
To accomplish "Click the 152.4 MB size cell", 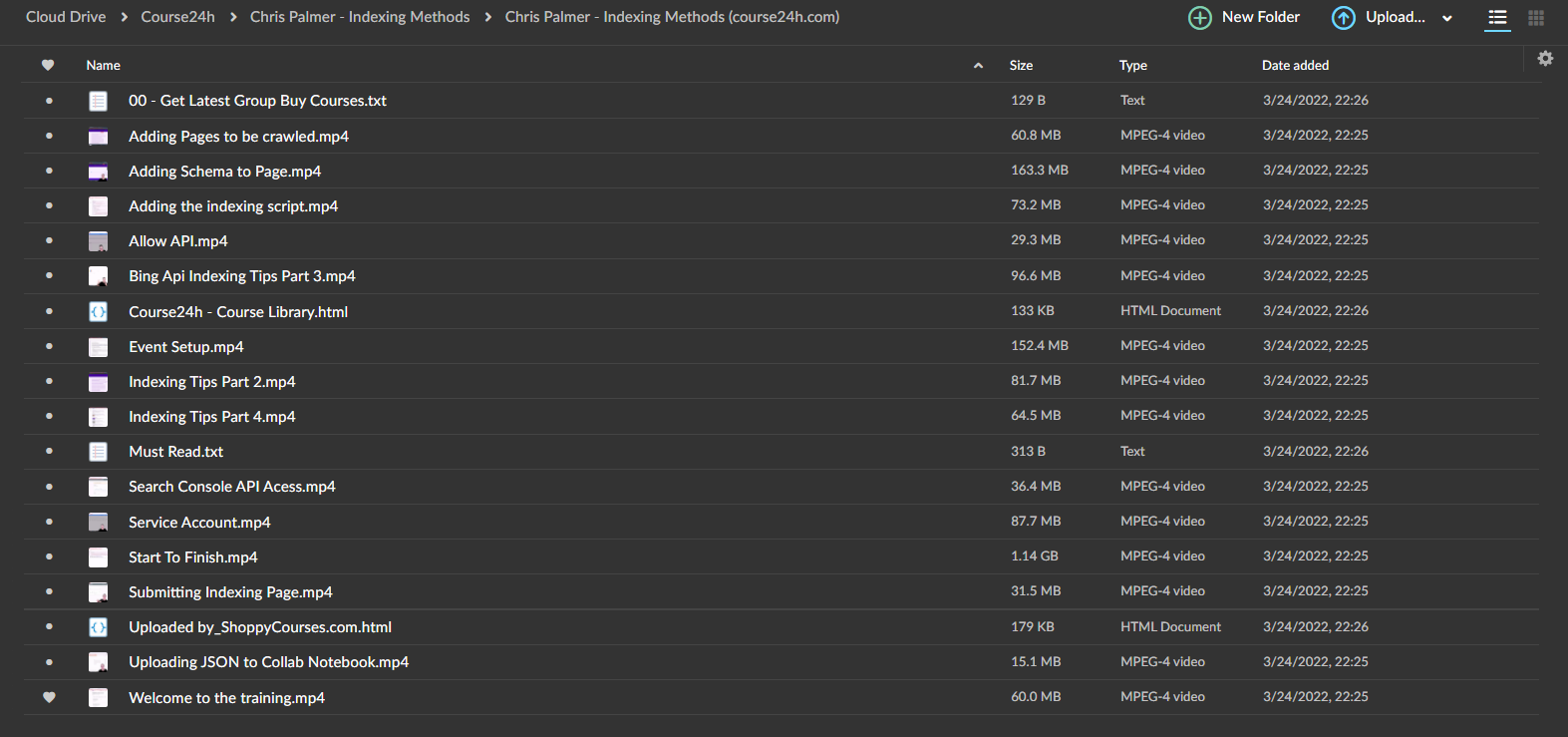I will tap(1040, 346).
